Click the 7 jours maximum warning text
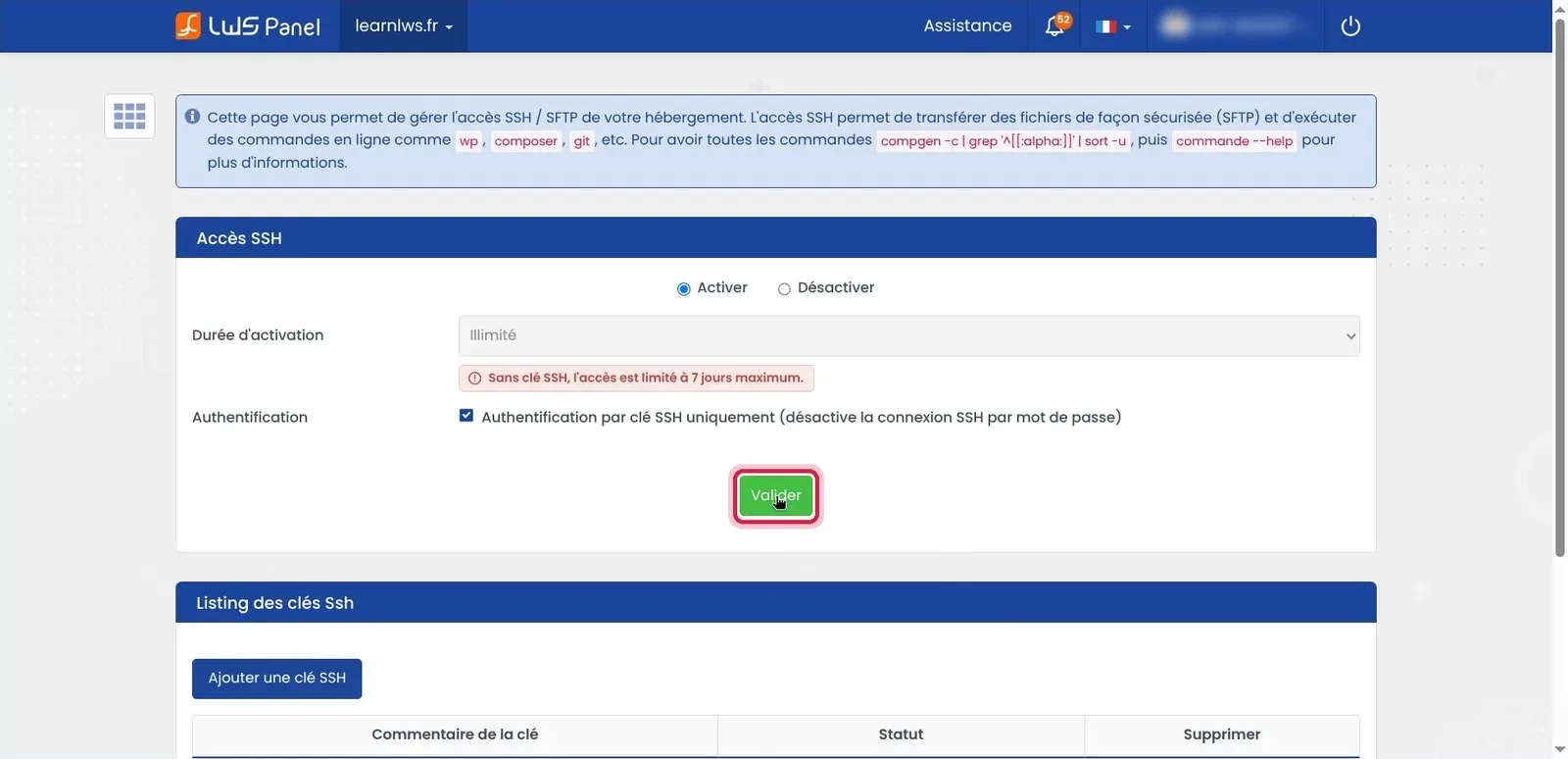Viewport: 1568px width, 759px height. tap(645, 379)
